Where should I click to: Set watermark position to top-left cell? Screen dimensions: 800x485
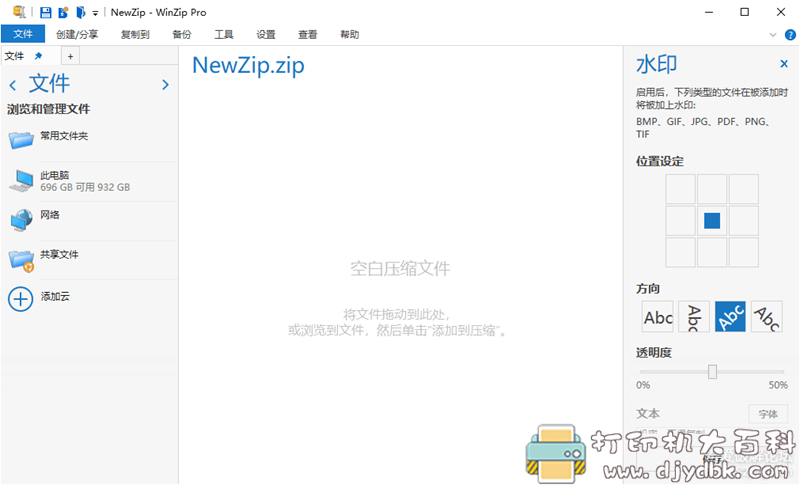[680, 189]
